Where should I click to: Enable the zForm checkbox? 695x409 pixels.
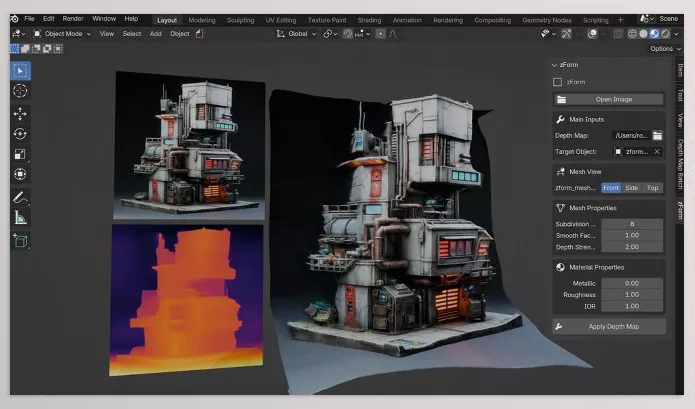(558, 82)
